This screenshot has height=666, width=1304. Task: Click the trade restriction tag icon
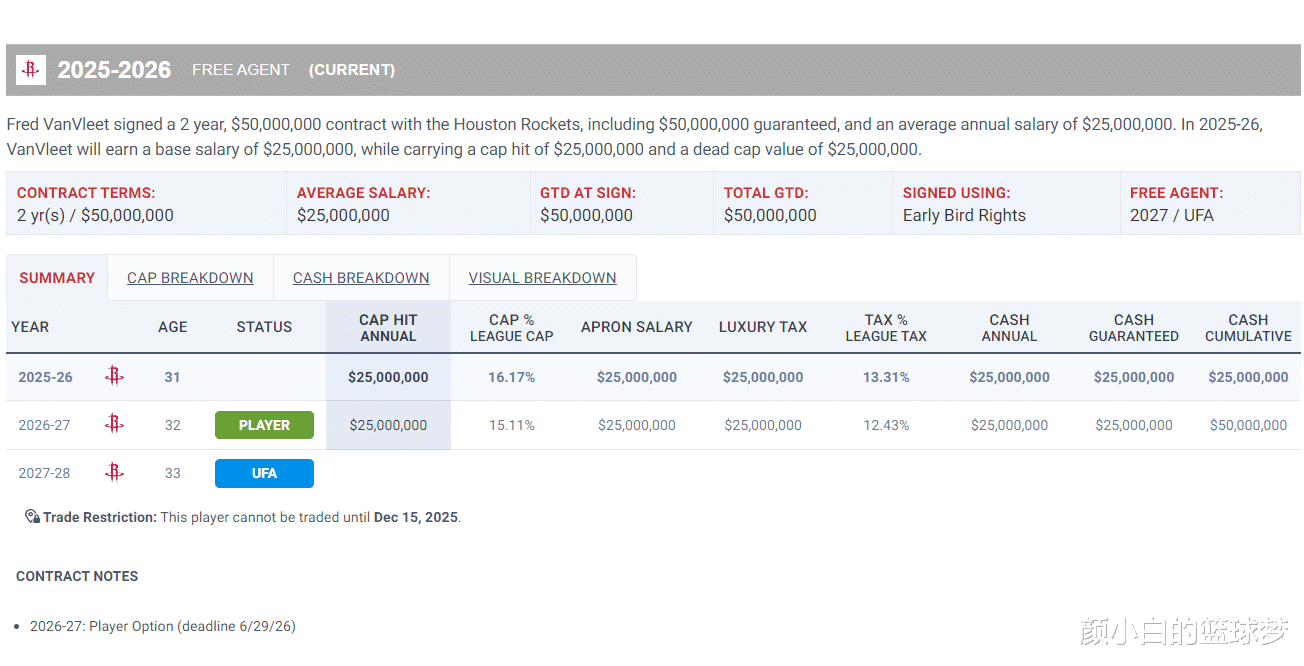pyautogui.click(x=32, y=517)
